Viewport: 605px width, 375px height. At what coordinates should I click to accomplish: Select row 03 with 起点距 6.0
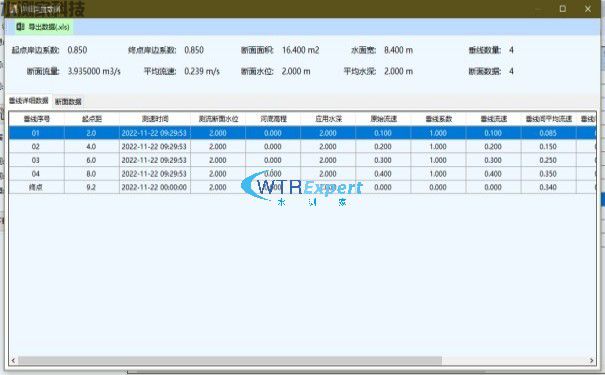click(302, 160)
